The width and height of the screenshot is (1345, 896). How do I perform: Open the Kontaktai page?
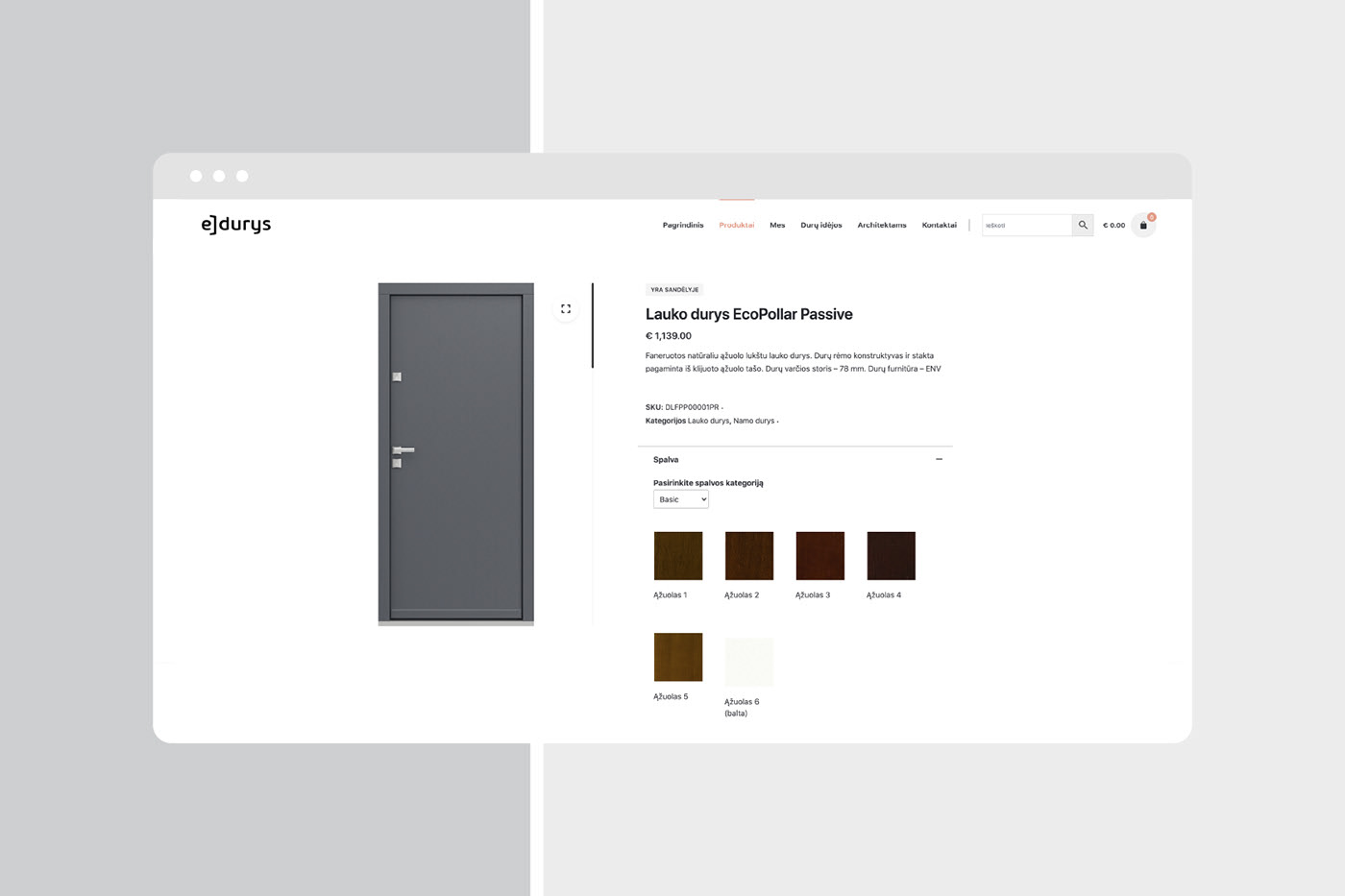(x=940, y=226)
